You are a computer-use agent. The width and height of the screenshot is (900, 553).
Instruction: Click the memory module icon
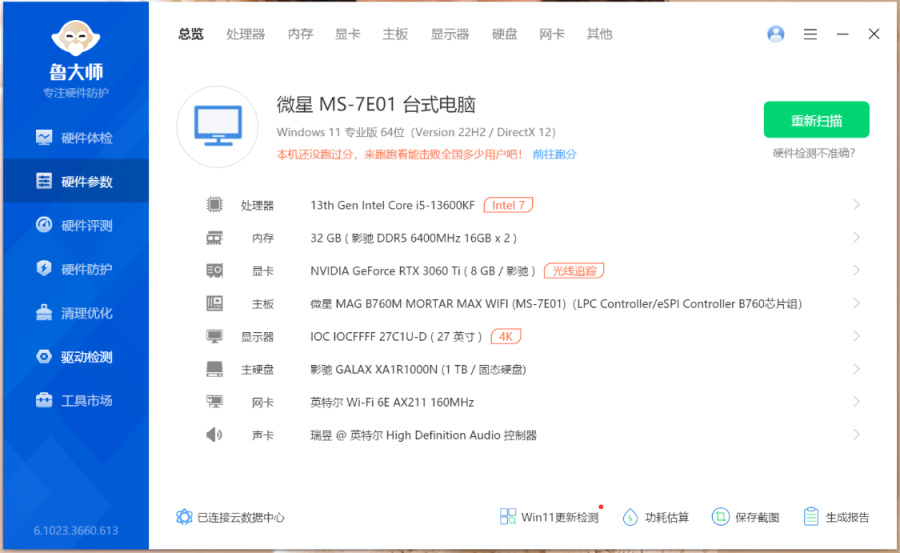pos(214,237)
